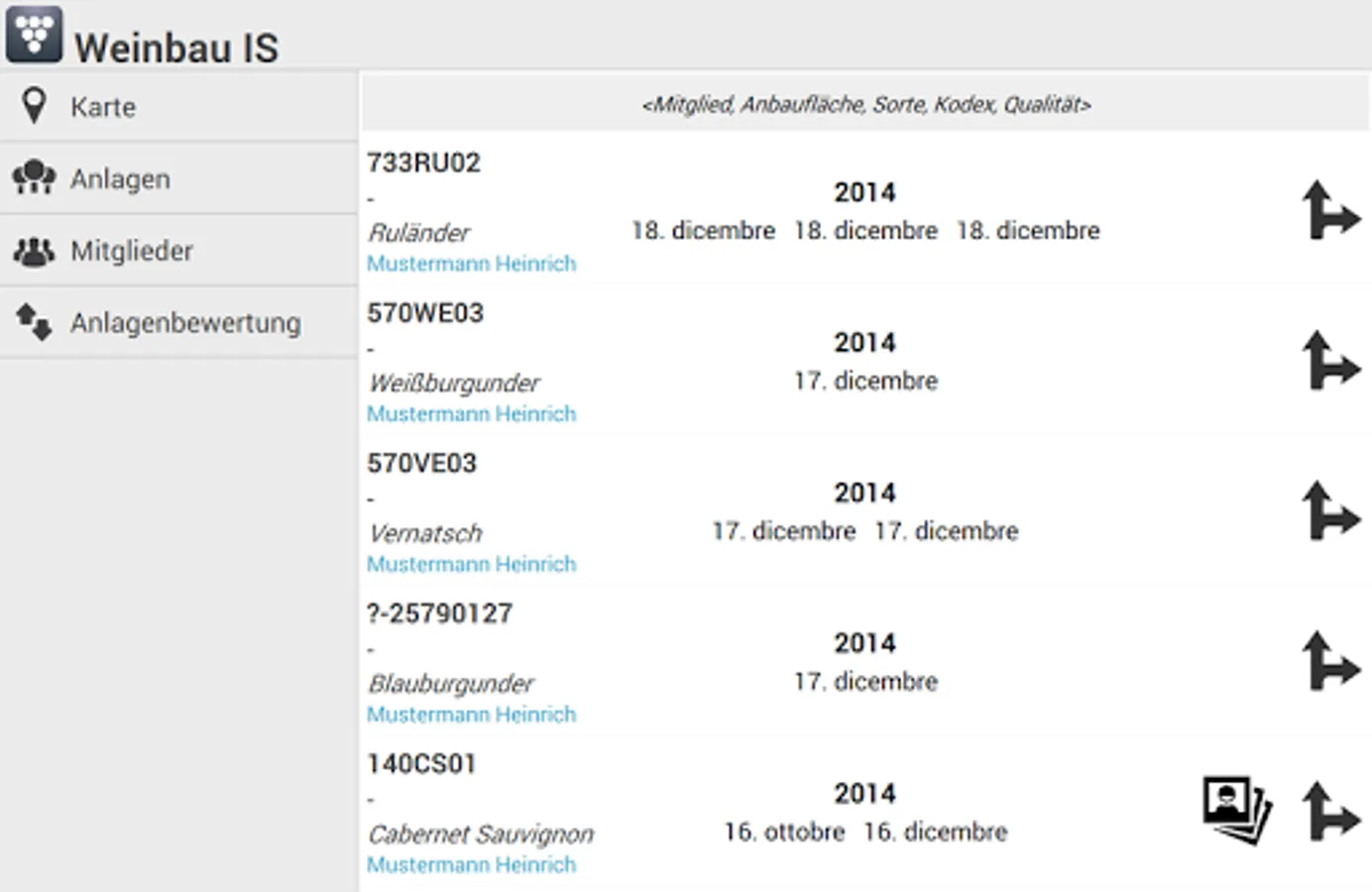Click the Mitglieder people icon

pos(34,251)
